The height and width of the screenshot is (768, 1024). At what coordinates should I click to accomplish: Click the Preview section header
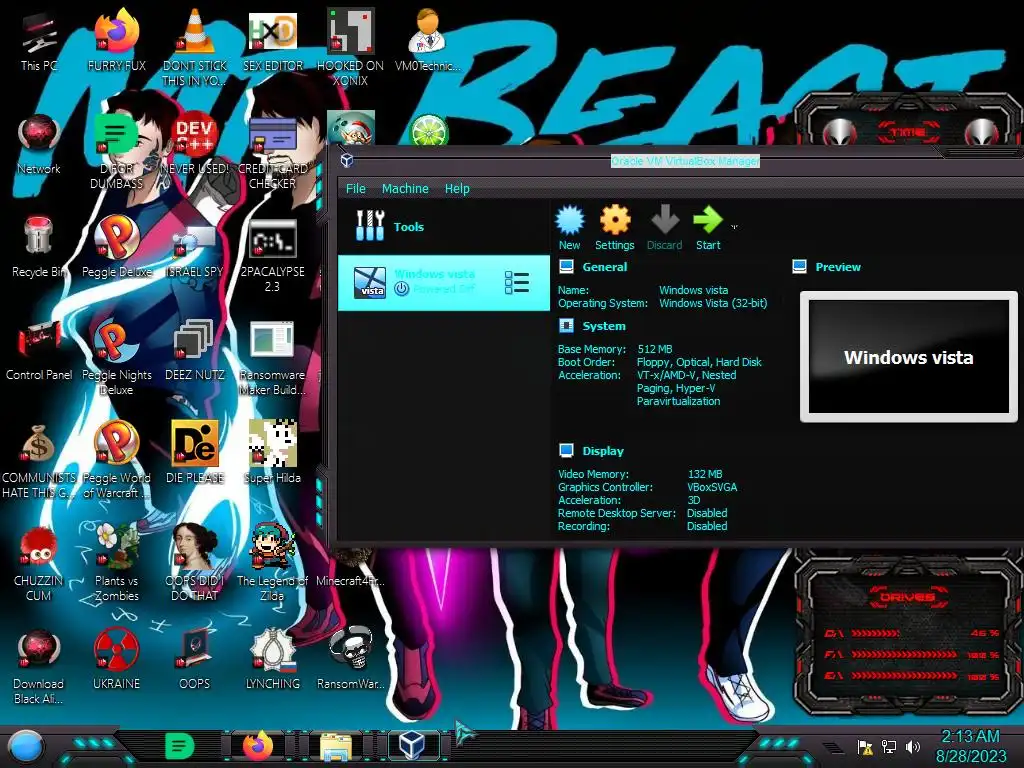(838, 267)
